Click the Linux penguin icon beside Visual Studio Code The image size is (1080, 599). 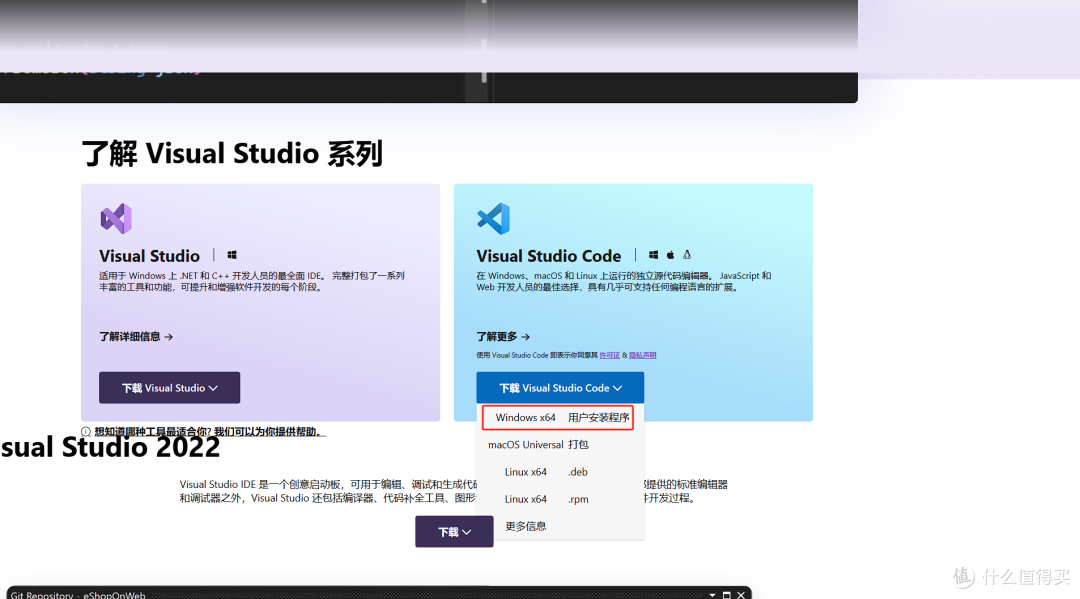(x=687, y=254)
